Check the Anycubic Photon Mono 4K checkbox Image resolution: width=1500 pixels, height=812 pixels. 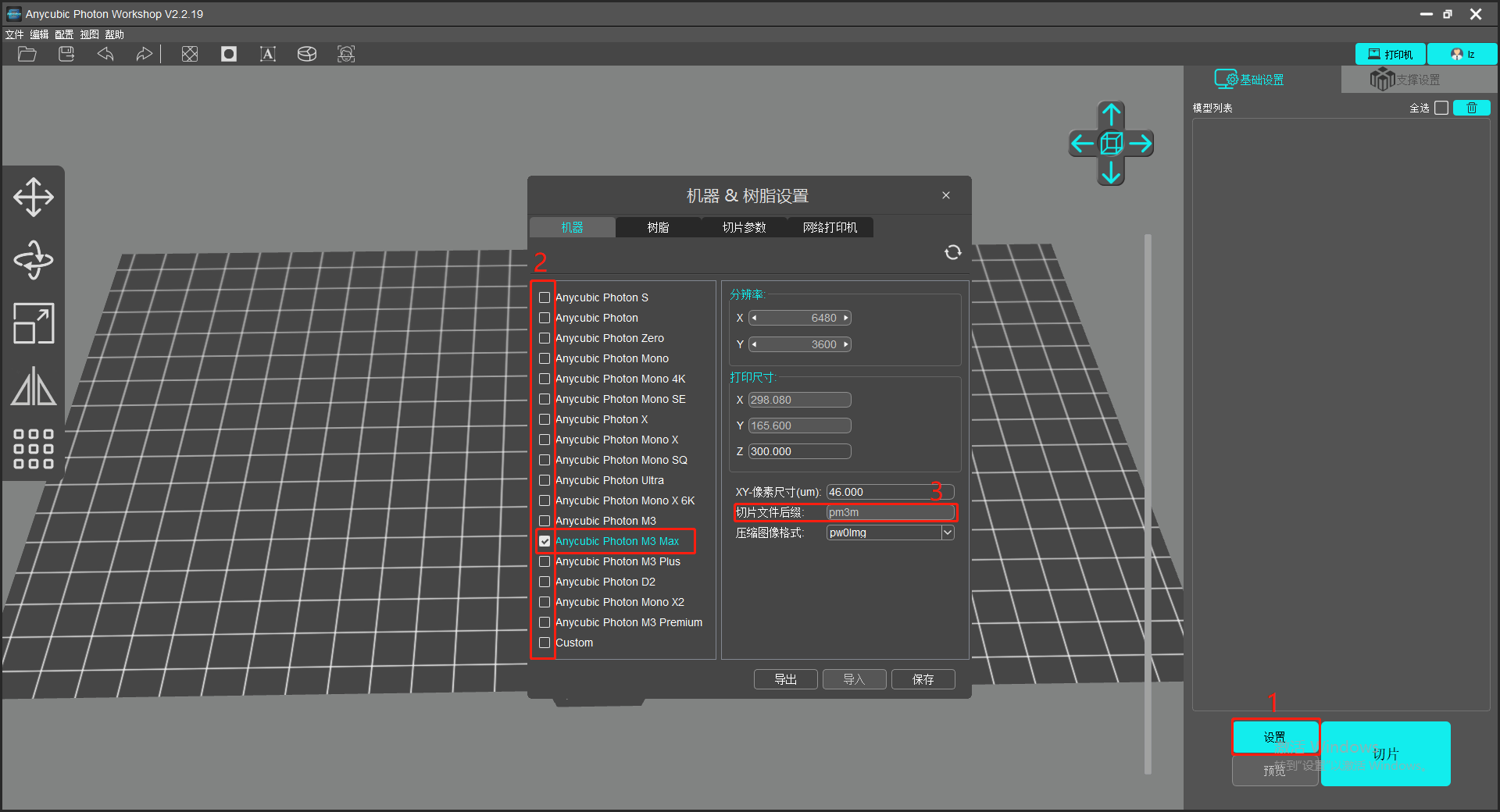545,379
